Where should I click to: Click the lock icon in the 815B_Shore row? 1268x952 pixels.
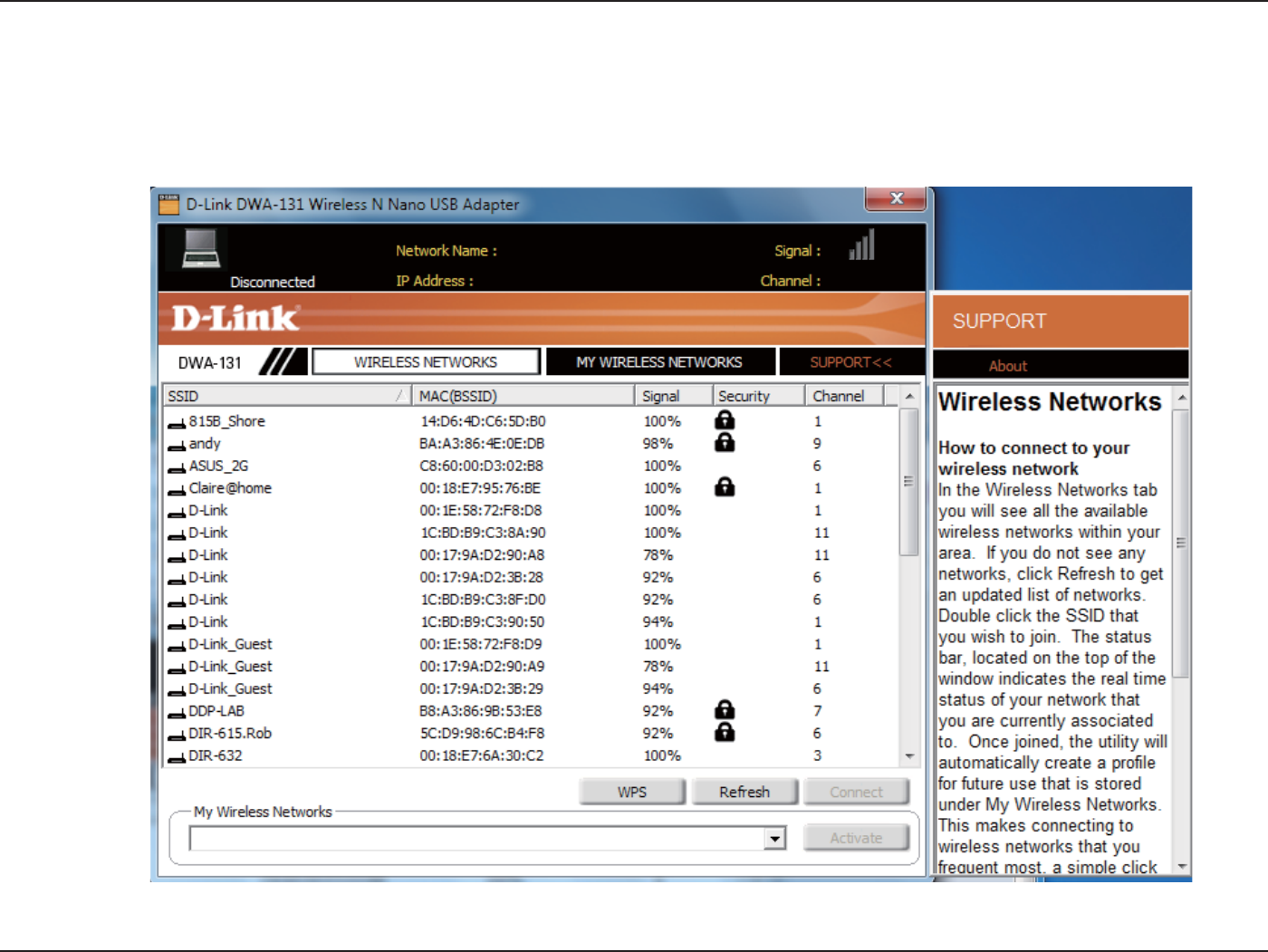[725, 420]
